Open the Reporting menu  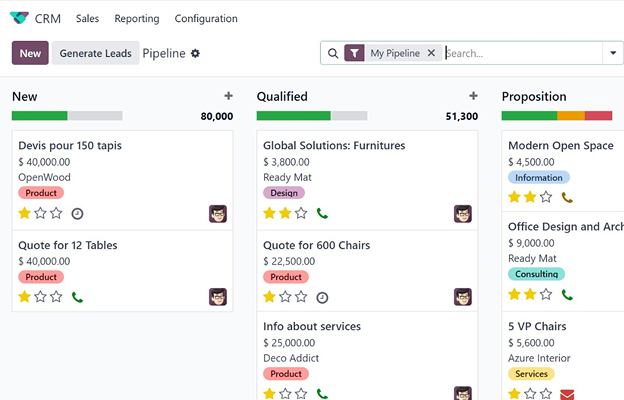137,18
